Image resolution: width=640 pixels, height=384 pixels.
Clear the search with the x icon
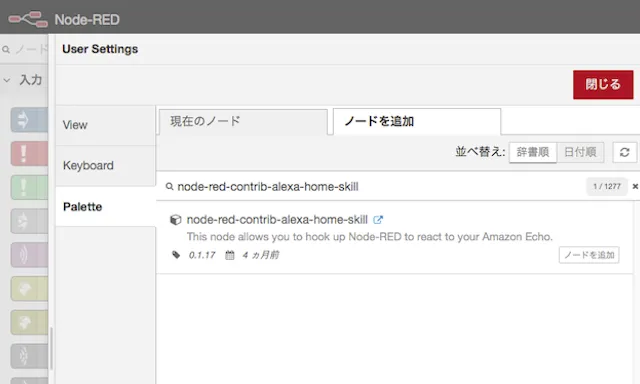[x=635, y=186]
